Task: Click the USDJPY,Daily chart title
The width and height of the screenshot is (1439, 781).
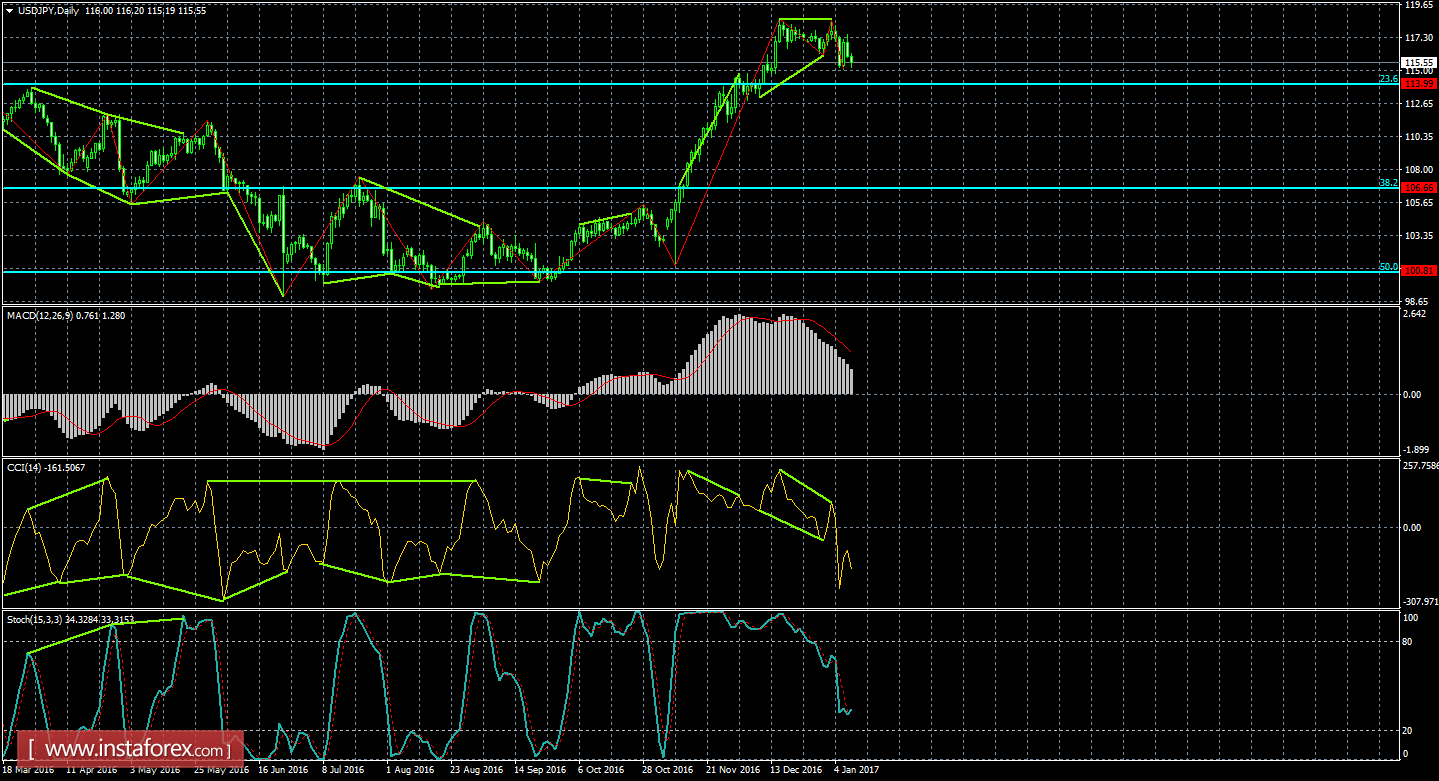Action: point(50,10)
